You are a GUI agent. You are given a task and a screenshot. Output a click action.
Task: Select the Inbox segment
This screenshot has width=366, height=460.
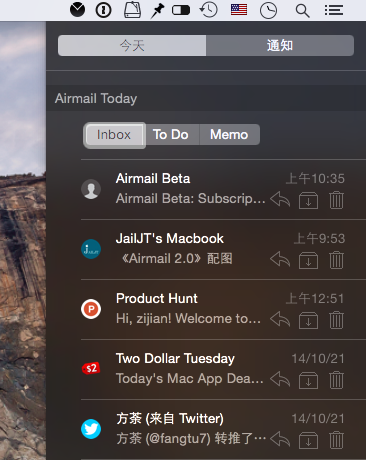(114, 135)
